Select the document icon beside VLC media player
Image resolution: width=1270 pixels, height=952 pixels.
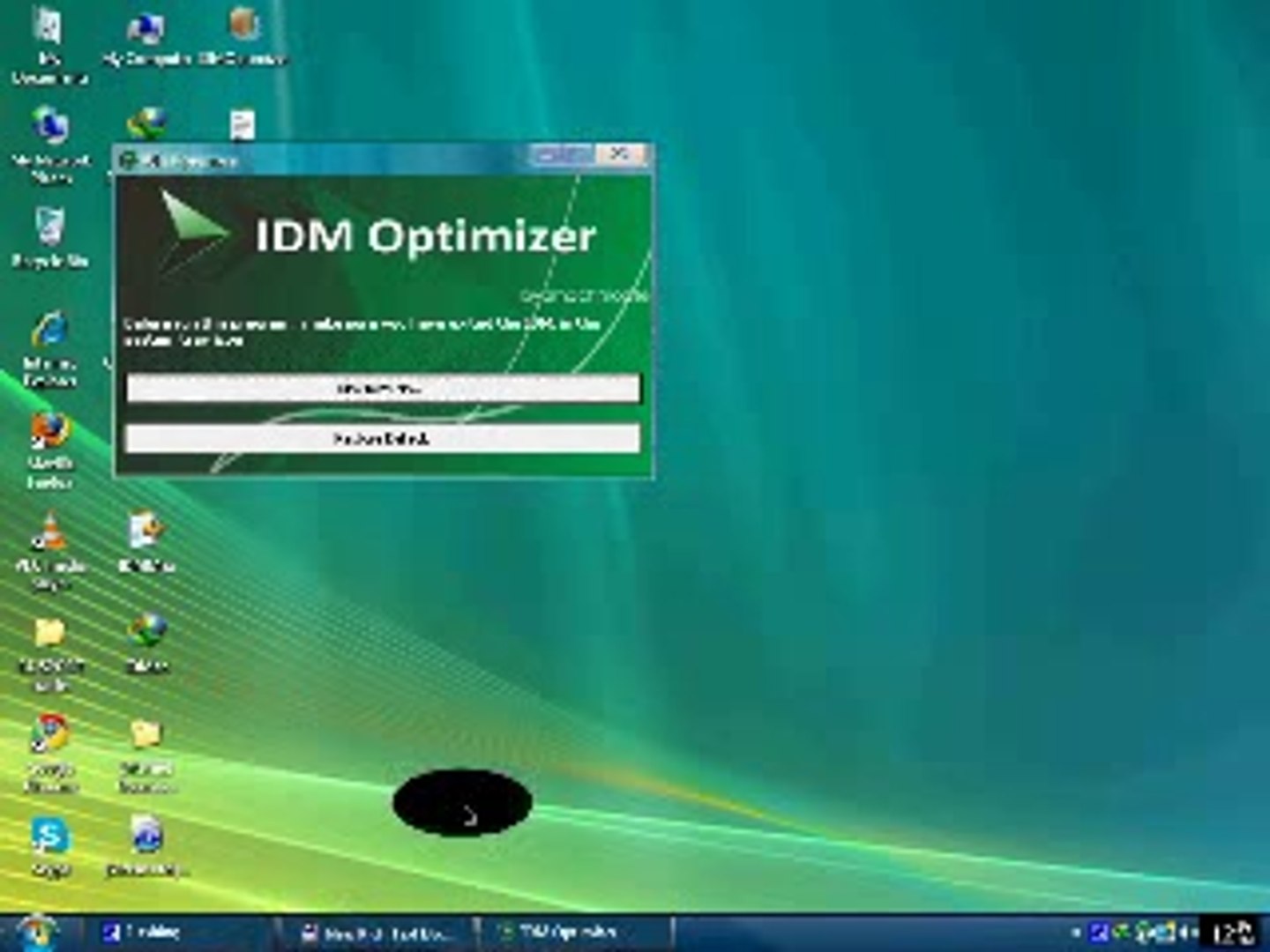tap(146, 542)
